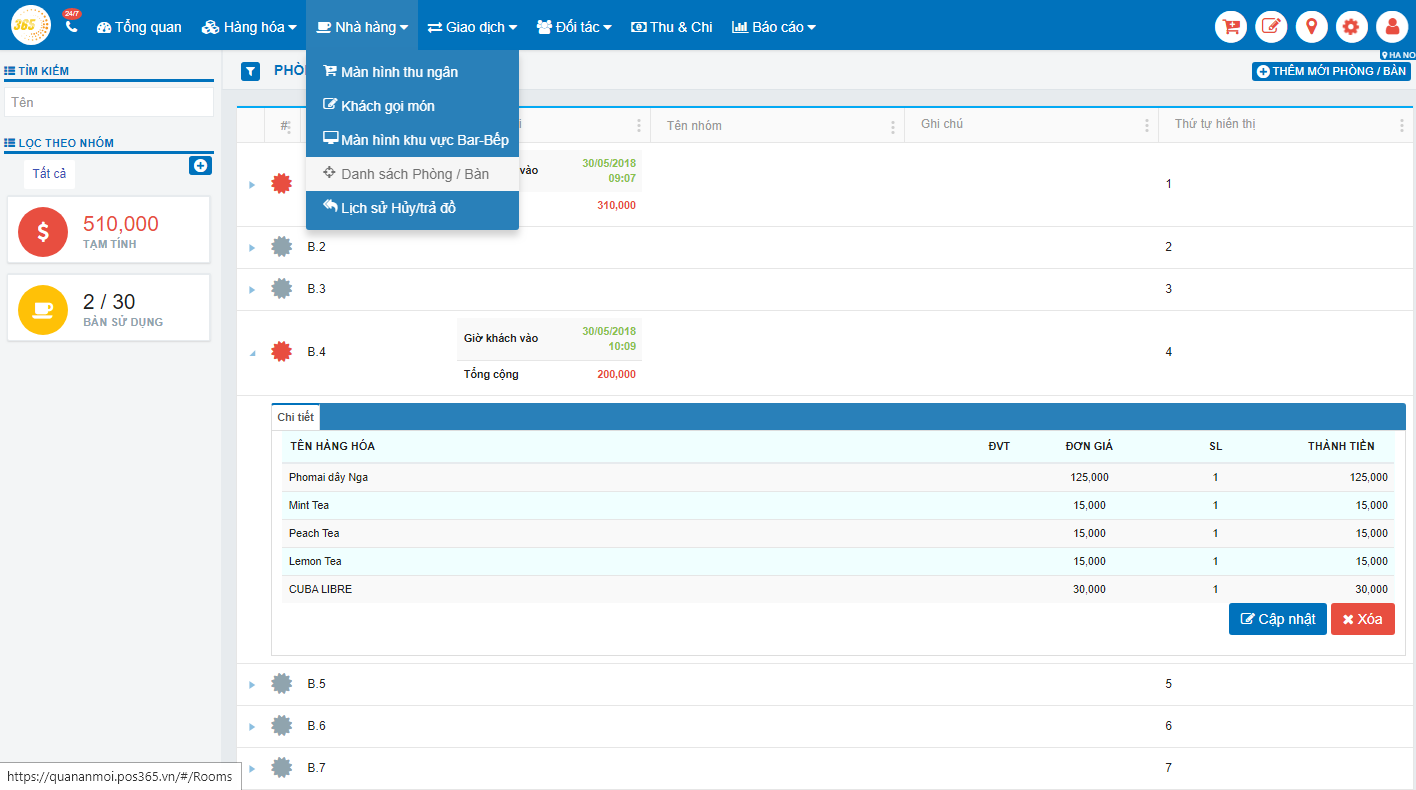This screenshot has height=790, width=1416.
Task: Click the red shopping cart icon in header
Action: coord(1231,26)
